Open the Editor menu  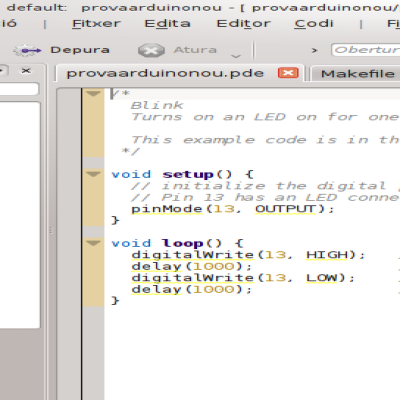[x=244, y=24]
